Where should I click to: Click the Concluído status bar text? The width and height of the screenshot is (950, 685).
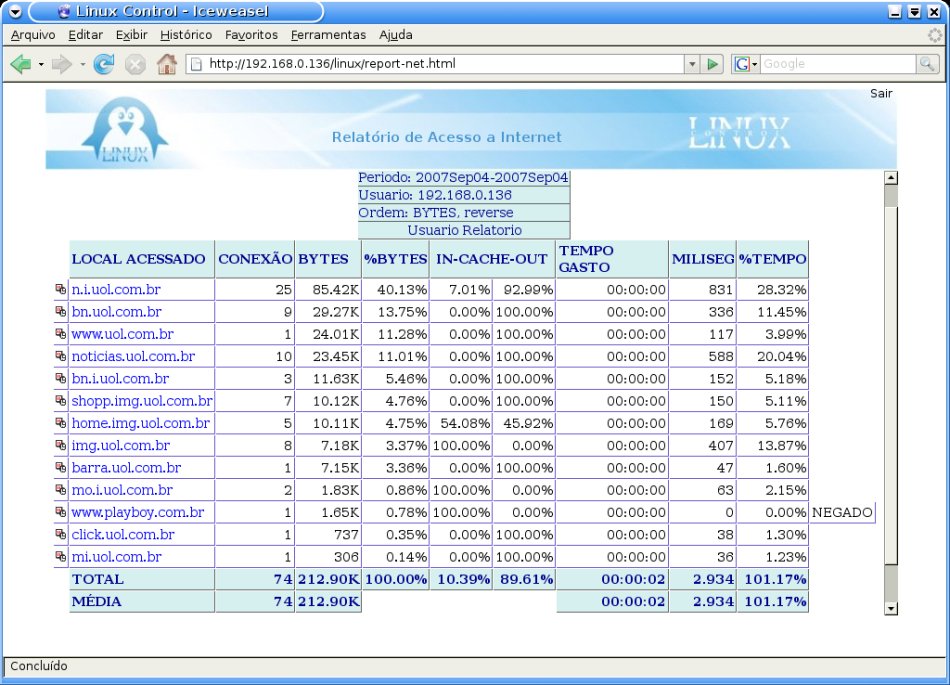click(x=39, y=666)
